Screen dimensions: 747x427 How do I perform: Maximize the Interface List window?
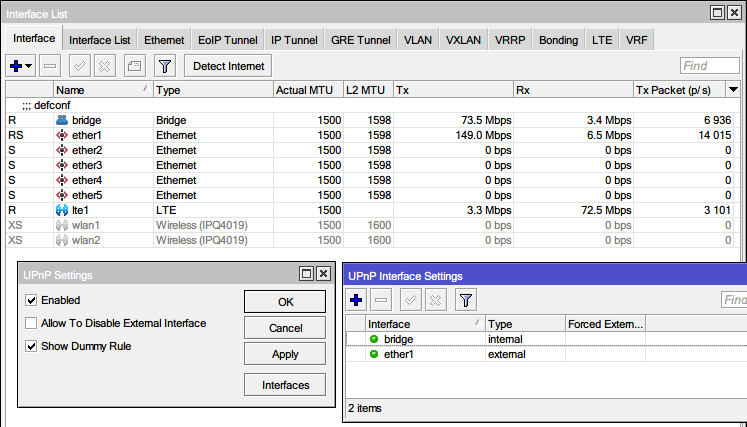[717, 13]
